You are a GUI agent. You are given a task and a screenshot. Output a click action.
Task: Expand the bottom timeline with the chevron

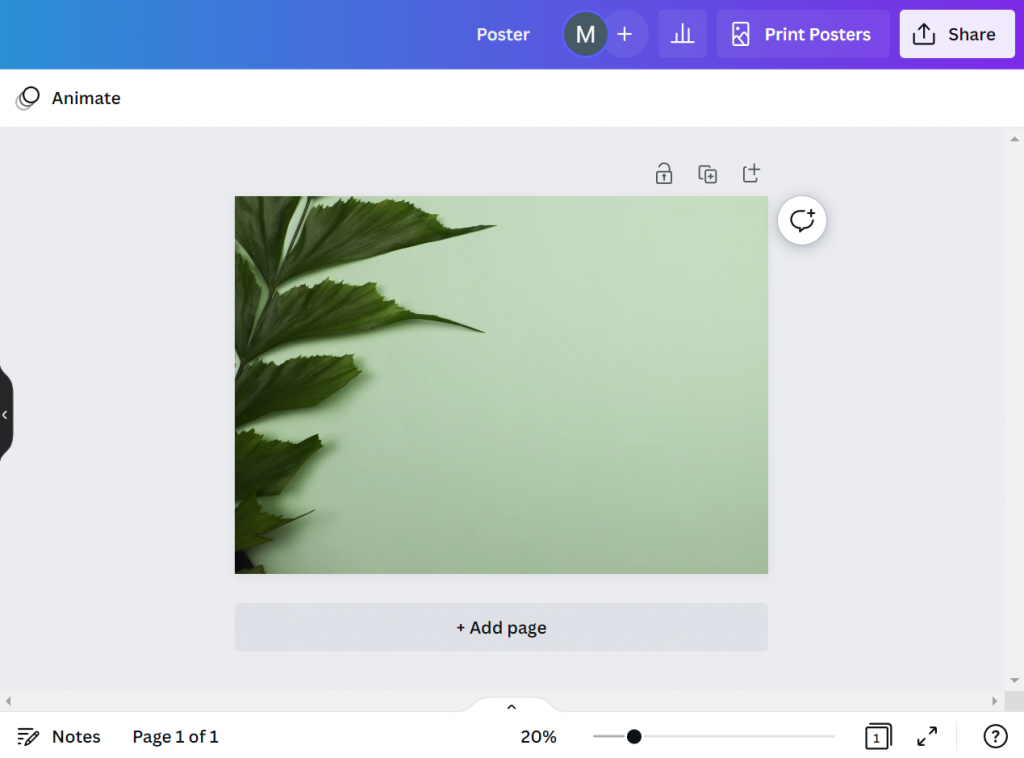pyautogui.click(x=511, y=706)
